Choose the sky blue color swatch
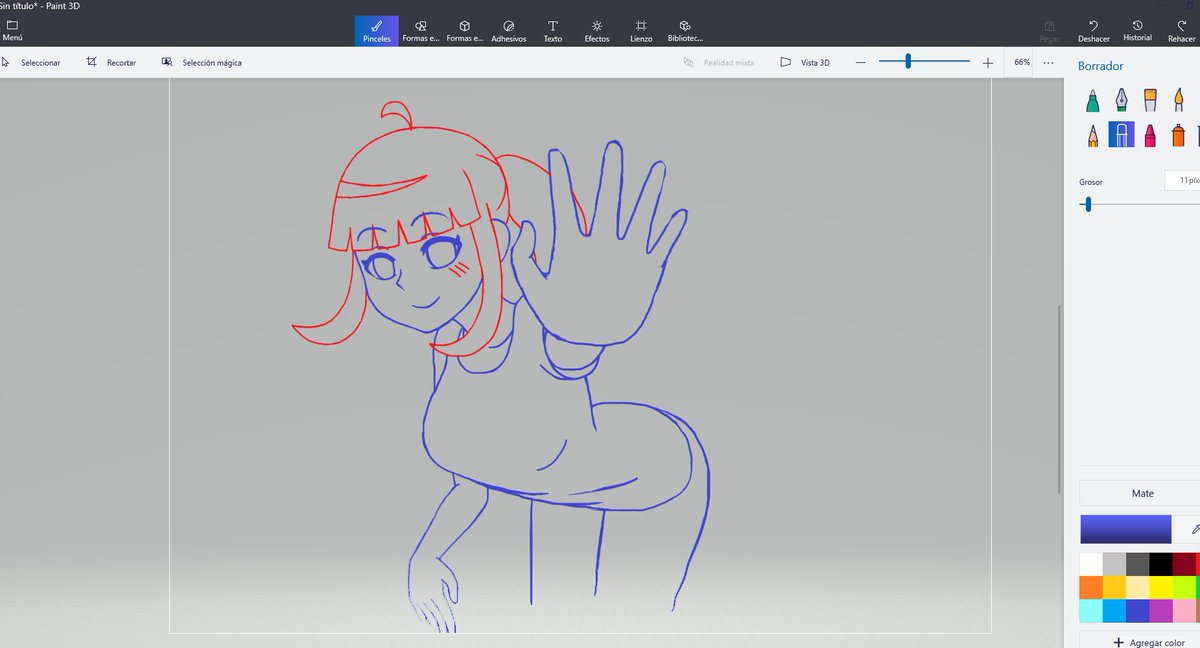 1114,610
